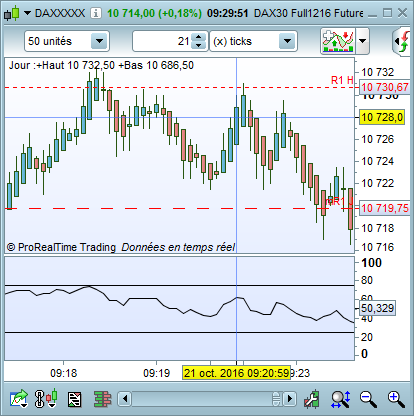This screenshot has width=414, height=416.
Task: Click the ProRealTime Trading copyright text
Action: (61, 247)
